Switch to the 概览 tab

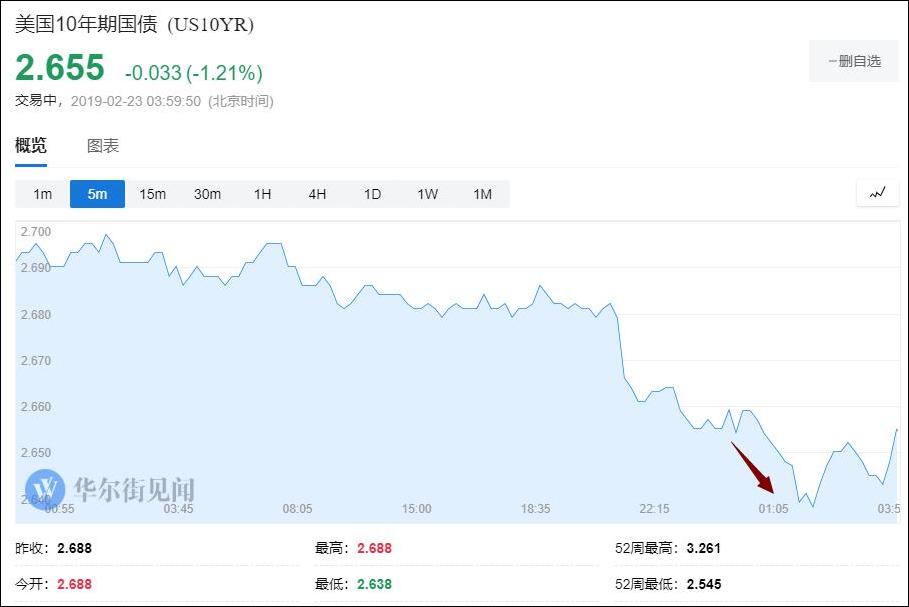[31, 146]
